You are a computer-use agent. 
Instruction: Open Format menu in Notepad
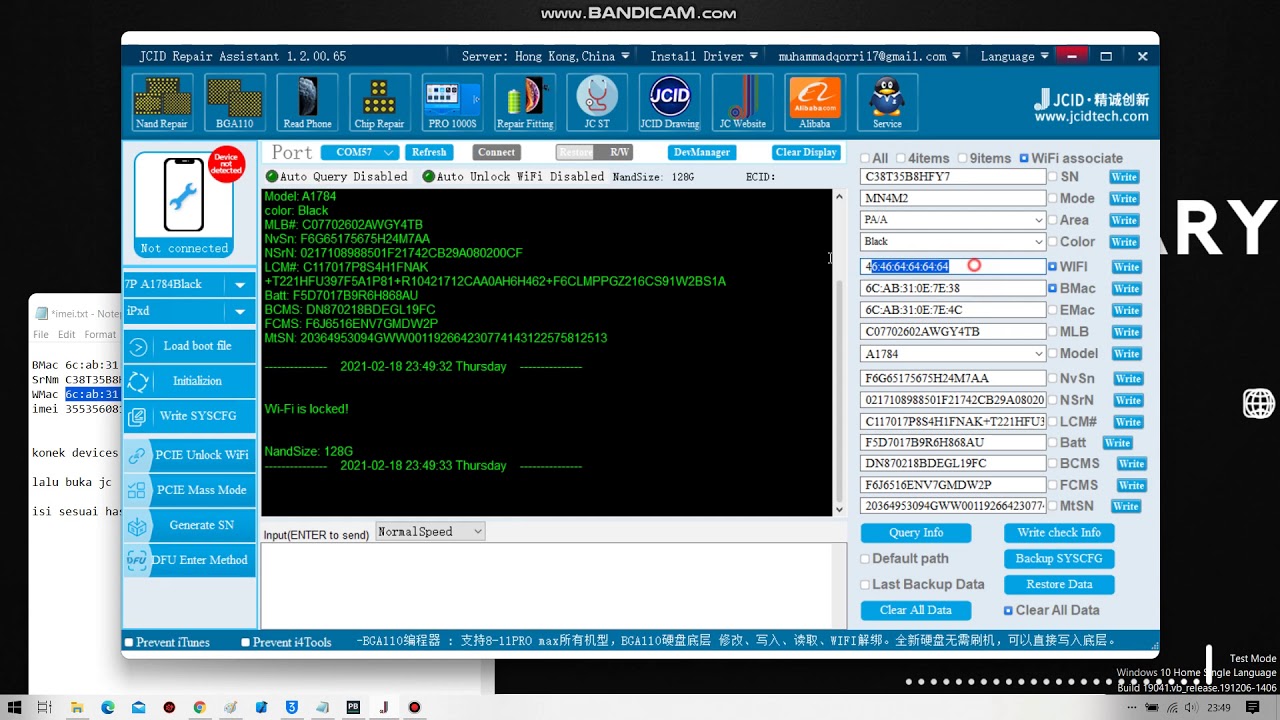point(100,335)
